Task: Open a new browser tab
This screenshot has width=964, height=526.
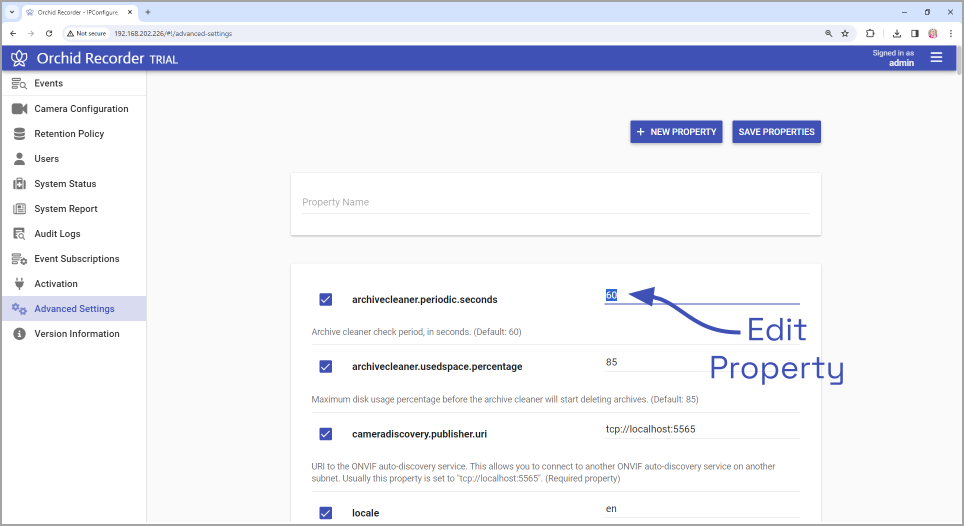Action: (148, 12)
